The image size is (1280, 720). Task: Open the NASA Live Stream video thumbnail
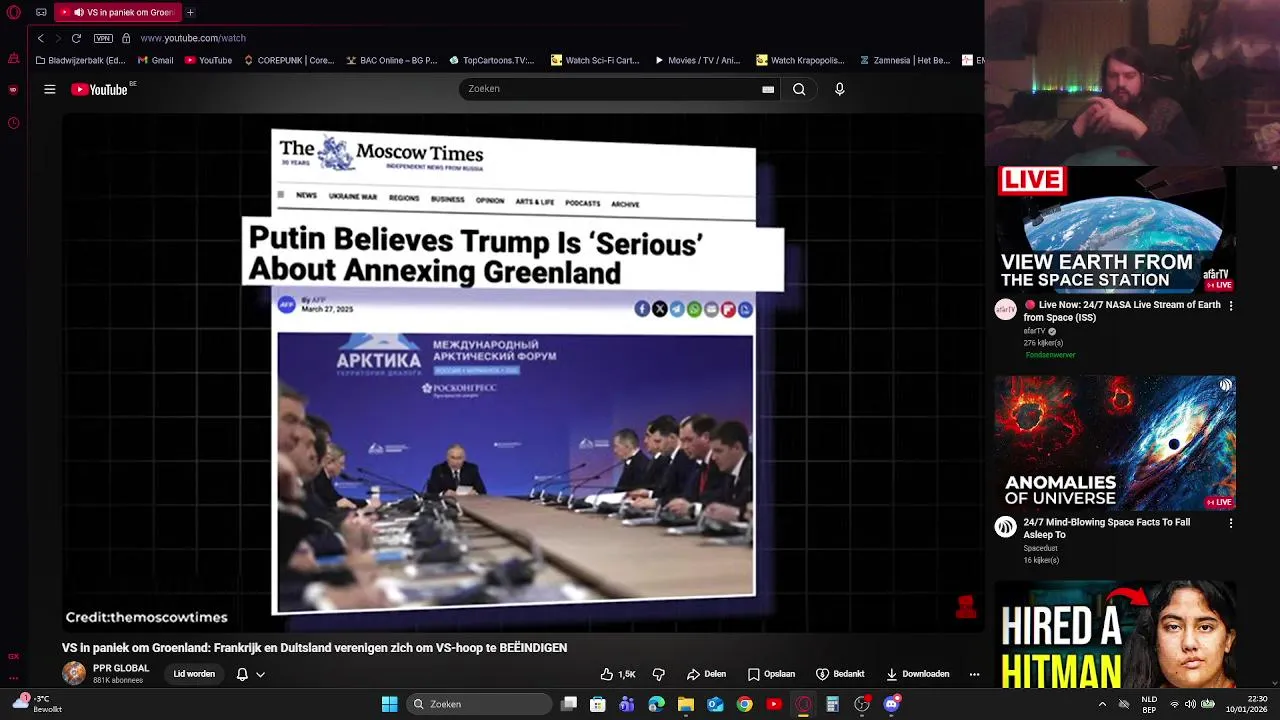(1115, 228)
